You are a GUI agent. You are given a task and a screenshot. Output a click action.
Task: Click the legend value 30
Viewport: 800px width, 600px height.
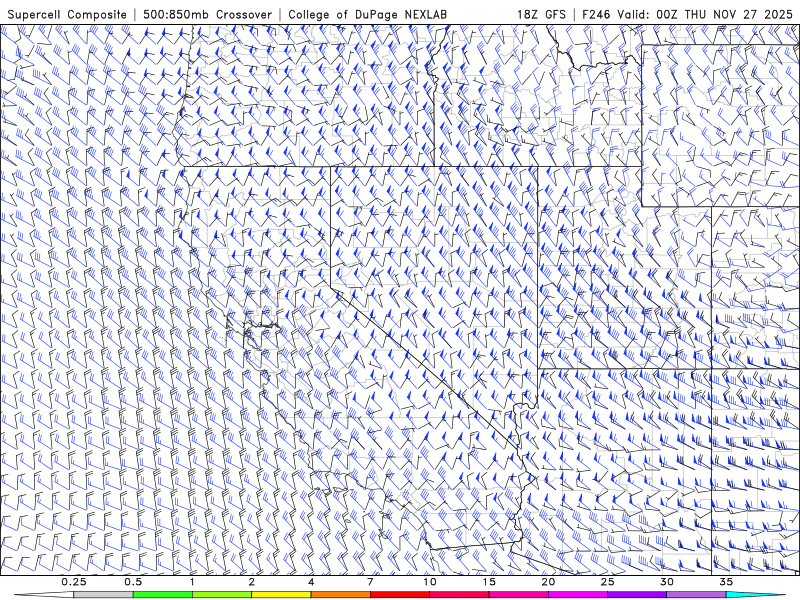pyautogui.click(x=666, y=582)
